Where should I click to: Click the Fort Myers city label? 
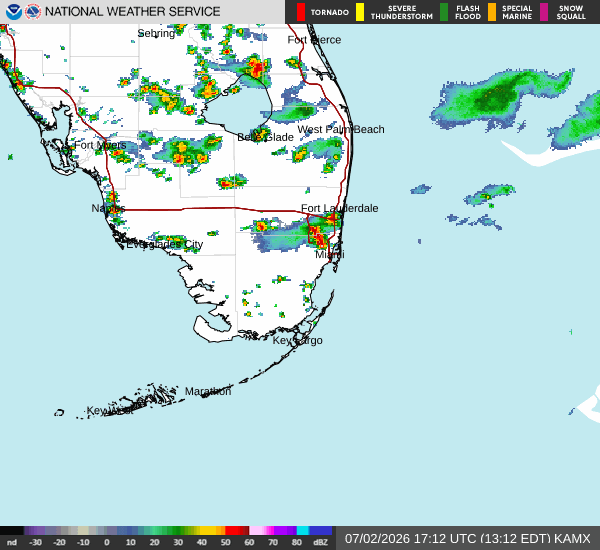tap(100, 145)
